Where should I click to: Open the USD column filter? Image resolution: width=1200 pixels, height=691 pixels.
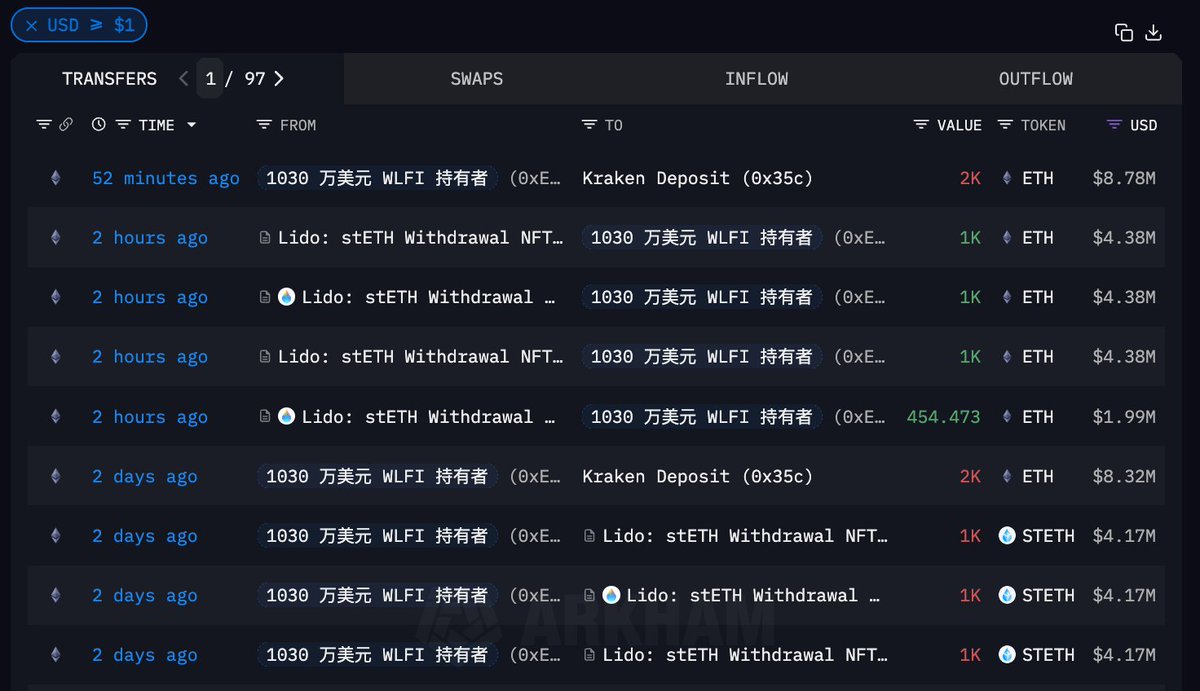(x=1114, y=125)
